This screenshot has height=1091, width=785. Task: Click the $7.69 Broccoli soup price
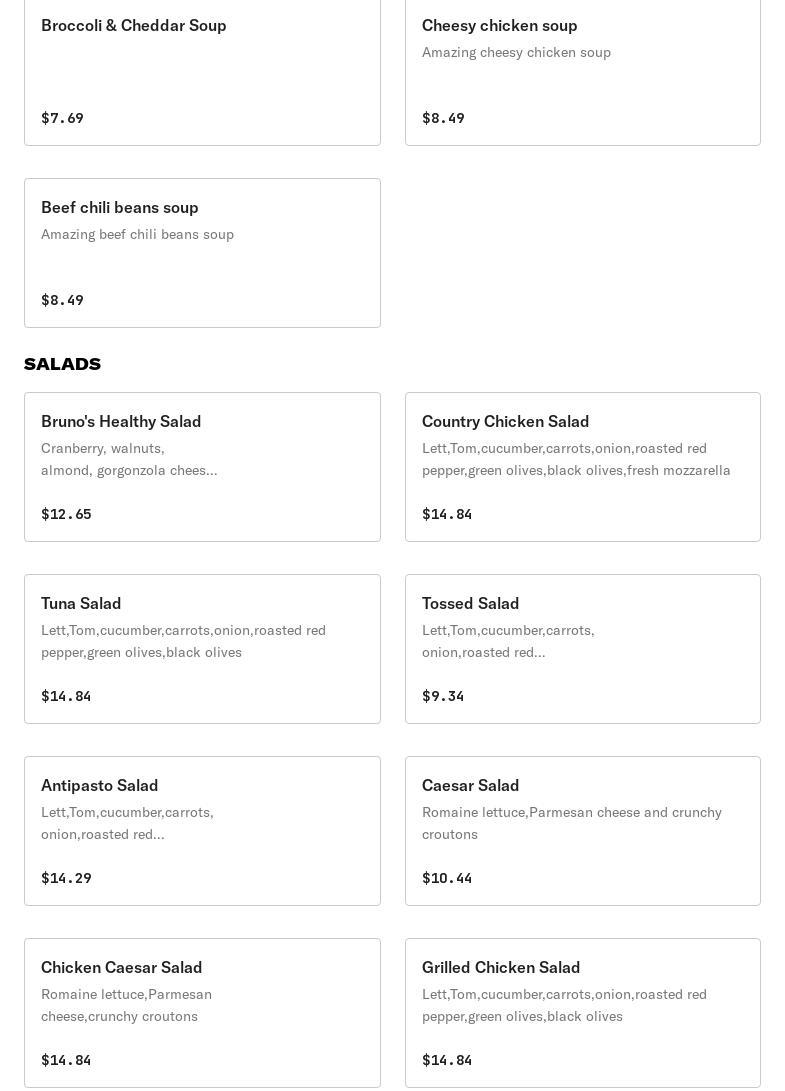coord(63,118)
